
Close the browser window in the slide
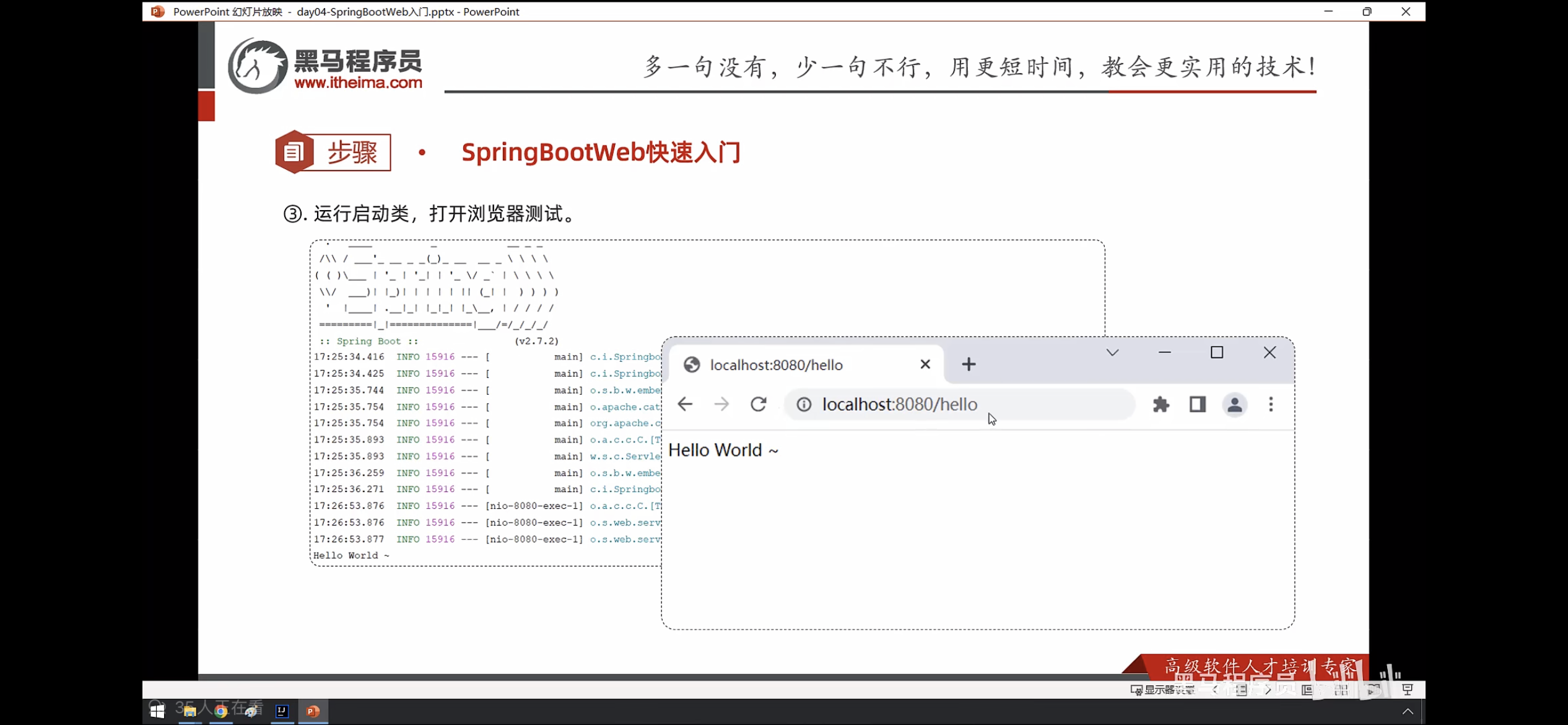pos(1270,353)
